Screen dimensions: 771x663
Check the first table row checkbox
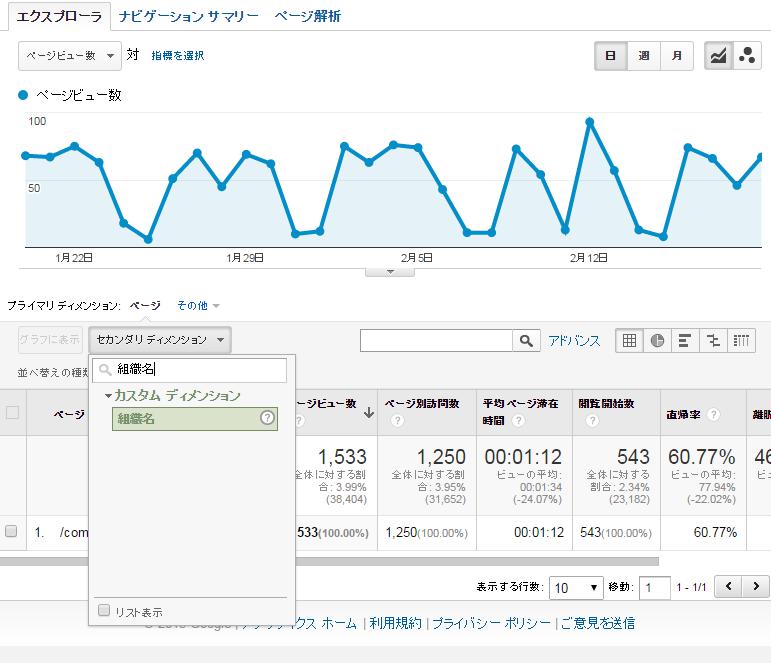(12, 532)
